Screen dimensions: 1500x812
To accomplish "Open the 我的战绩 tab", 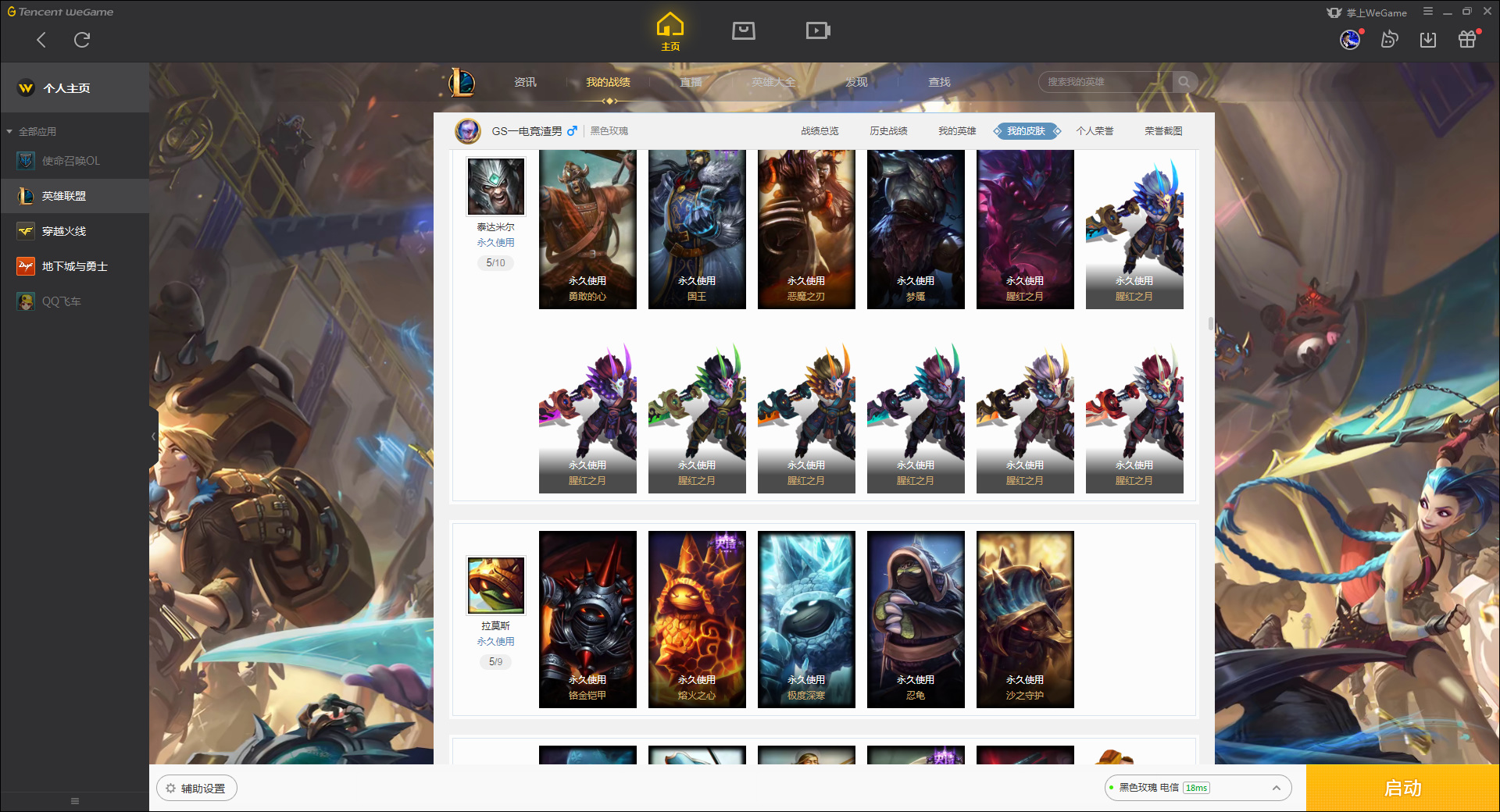I will [x=608, y=82].
